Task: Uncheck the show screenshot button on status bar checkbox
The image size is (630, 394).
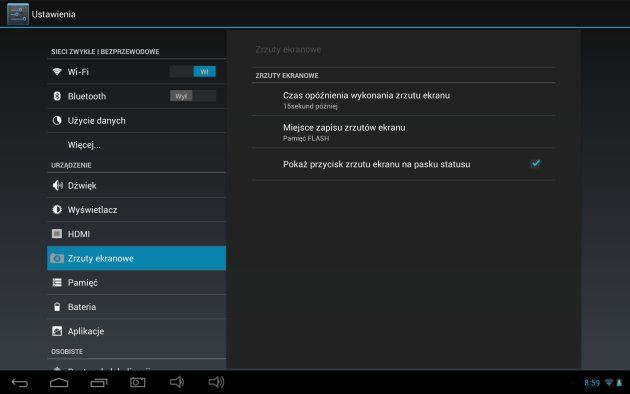Action: click(x=535, y=164)
